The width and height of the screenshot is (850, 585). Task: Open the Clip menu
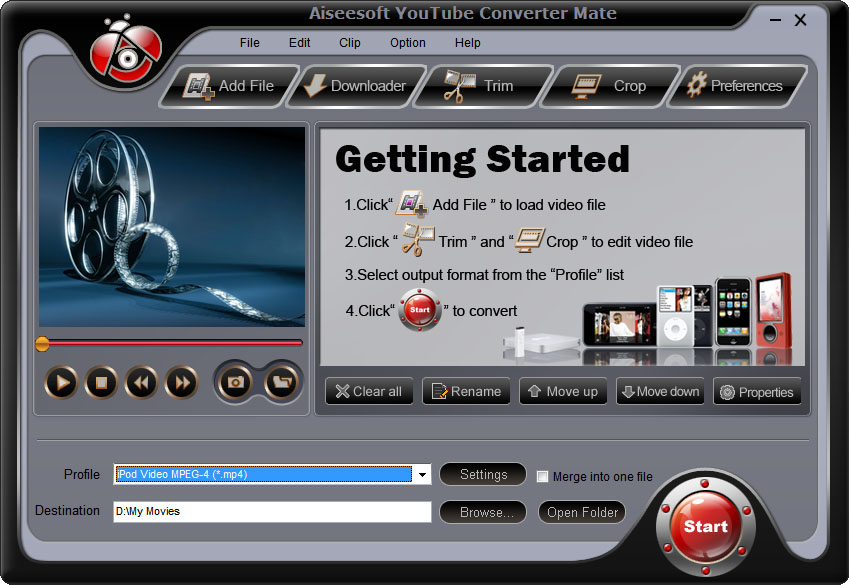(350, 43)
